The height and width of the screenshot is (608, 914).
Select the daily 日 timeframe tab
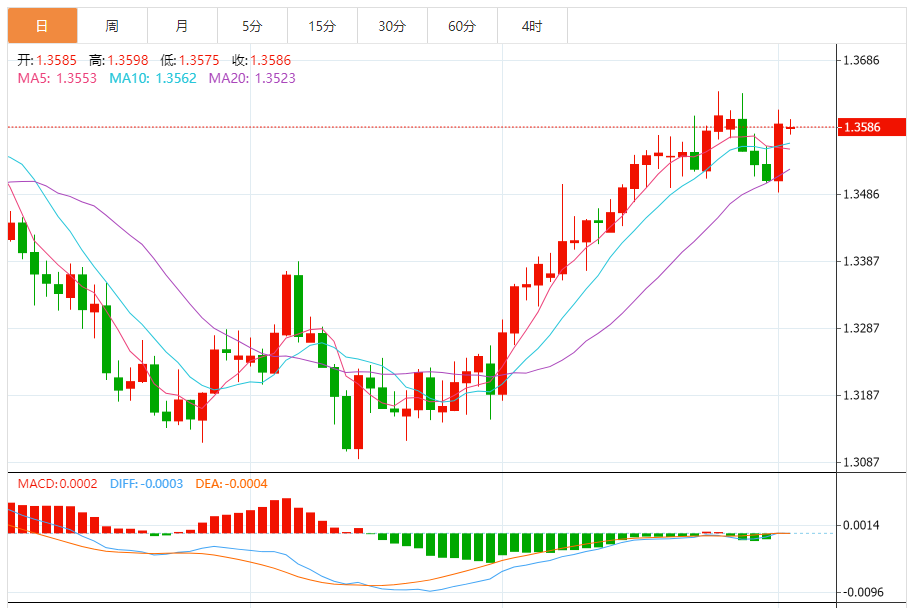43,26
